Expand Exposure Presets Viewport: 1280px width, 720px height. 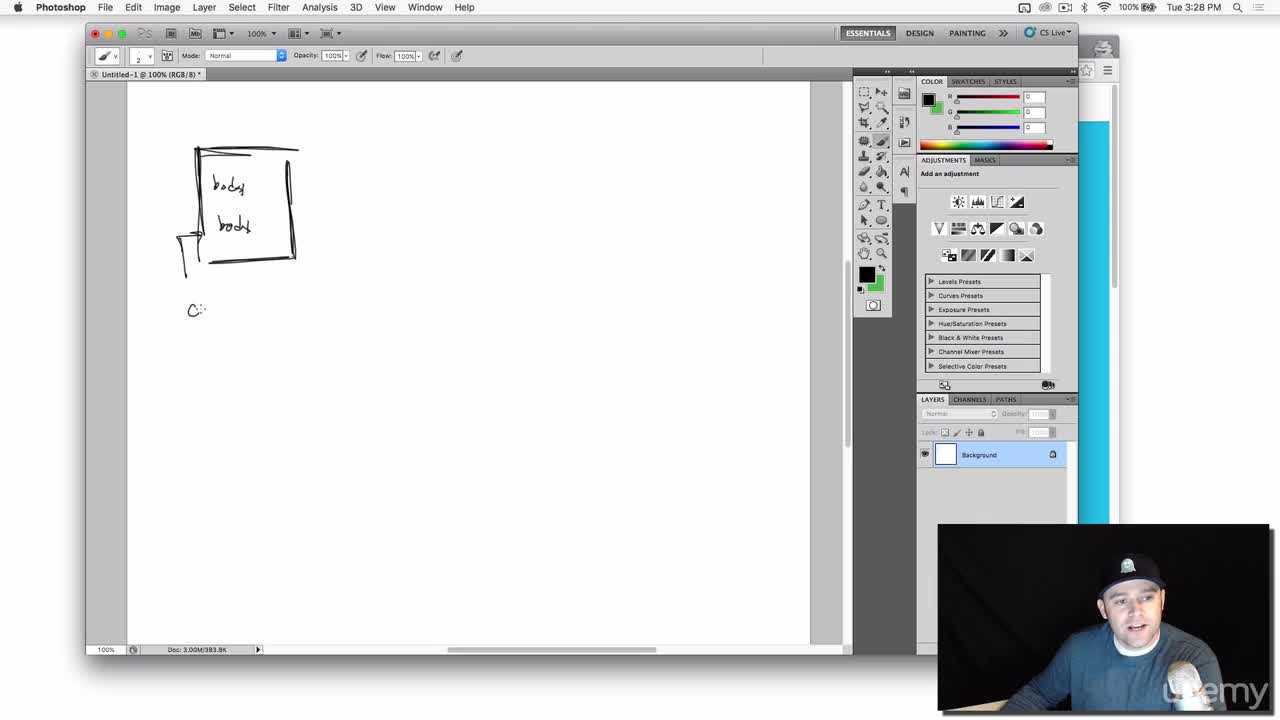point(931,310)
